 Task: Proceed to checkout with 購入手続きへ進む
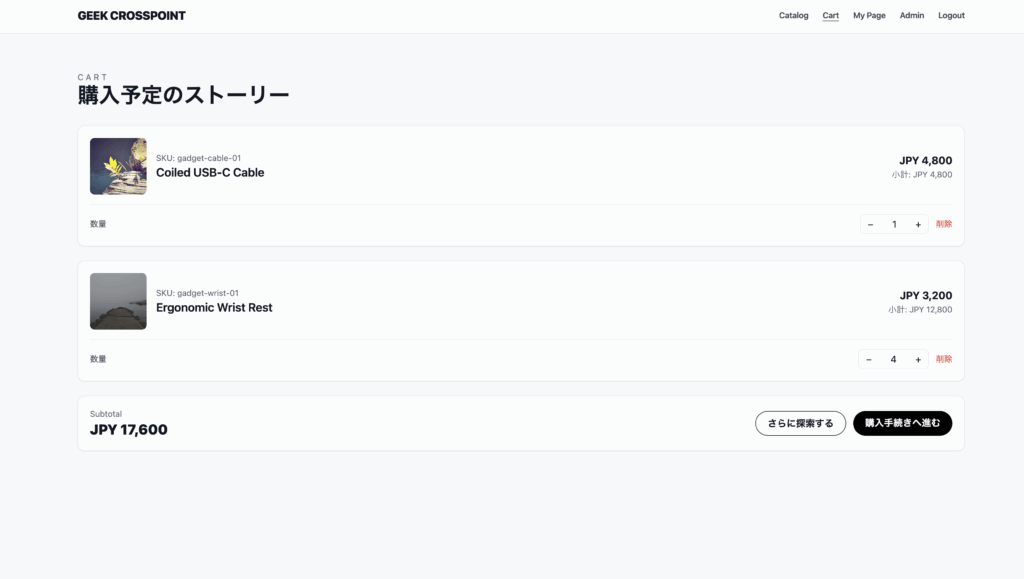(x=902, y=423)
